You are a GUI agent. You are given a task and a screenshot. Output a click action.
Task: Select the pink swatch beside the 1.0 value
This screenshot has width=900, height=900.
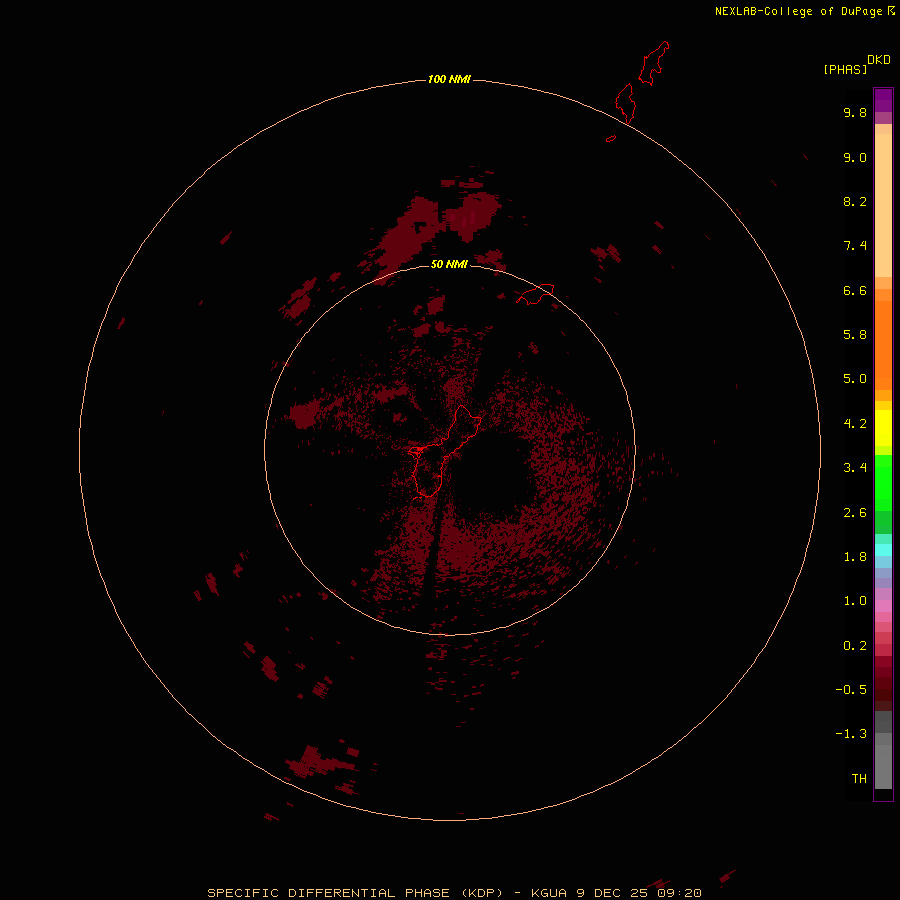pos(883,602)
